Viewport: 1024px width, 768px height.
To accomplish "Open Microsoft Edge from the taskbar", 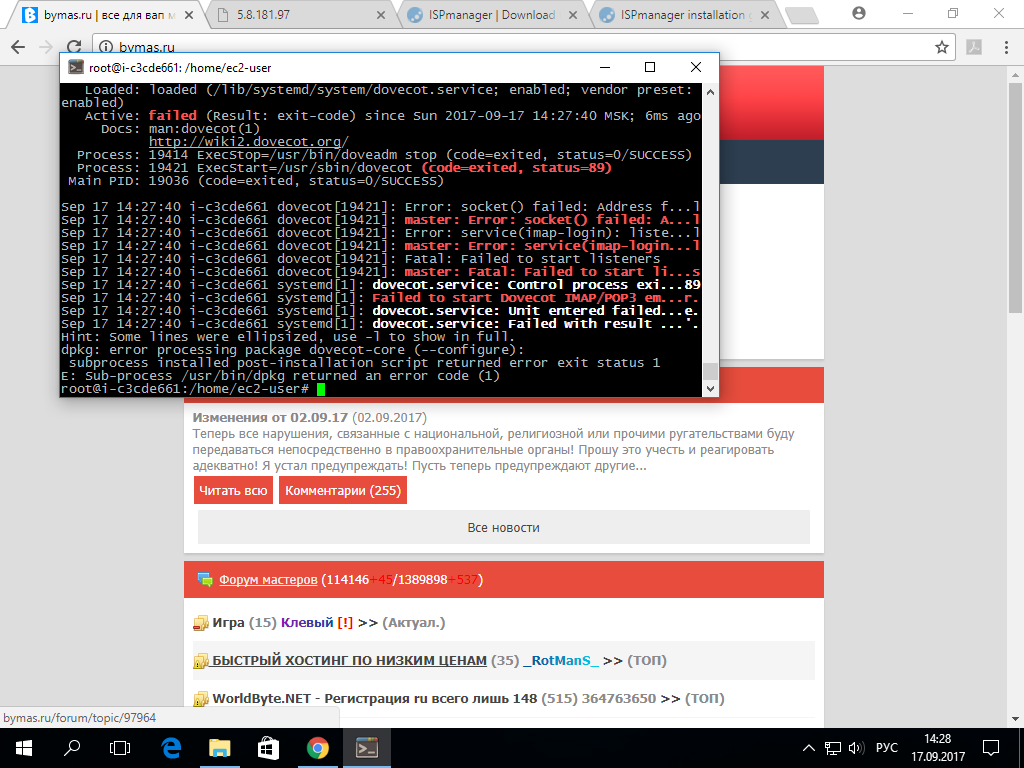I will click(x=172, y=747).
